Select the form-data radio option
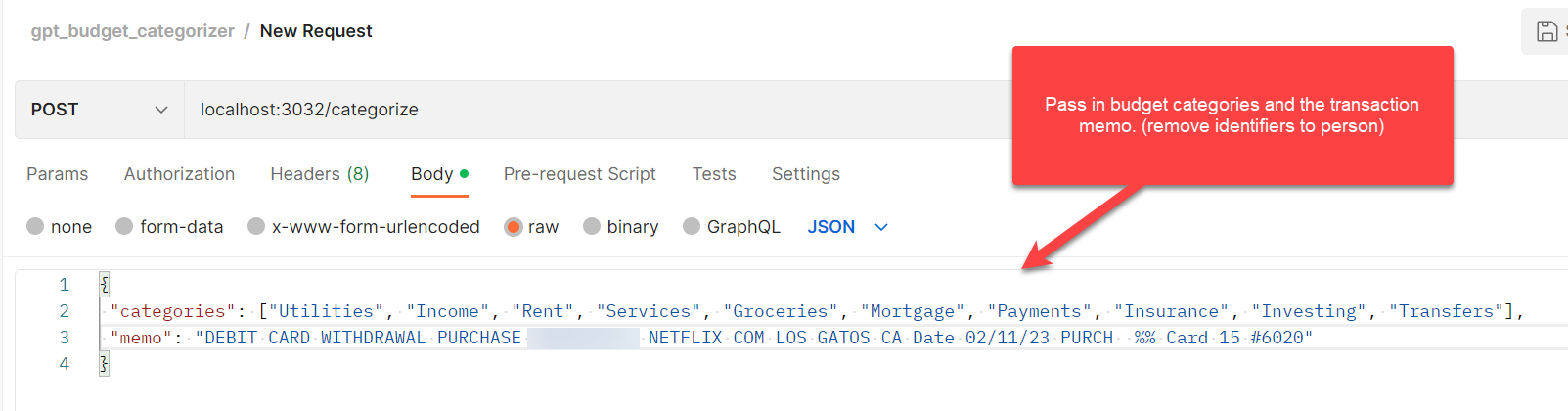The width and height of the screenshot is (1568, 411). (124, 226)
